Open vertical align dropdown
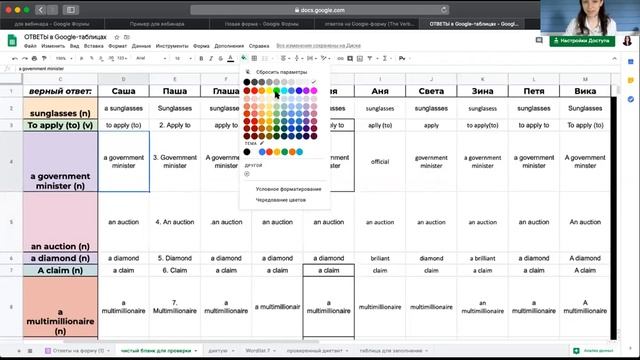640x360 pixels. (x=298, y=58)
